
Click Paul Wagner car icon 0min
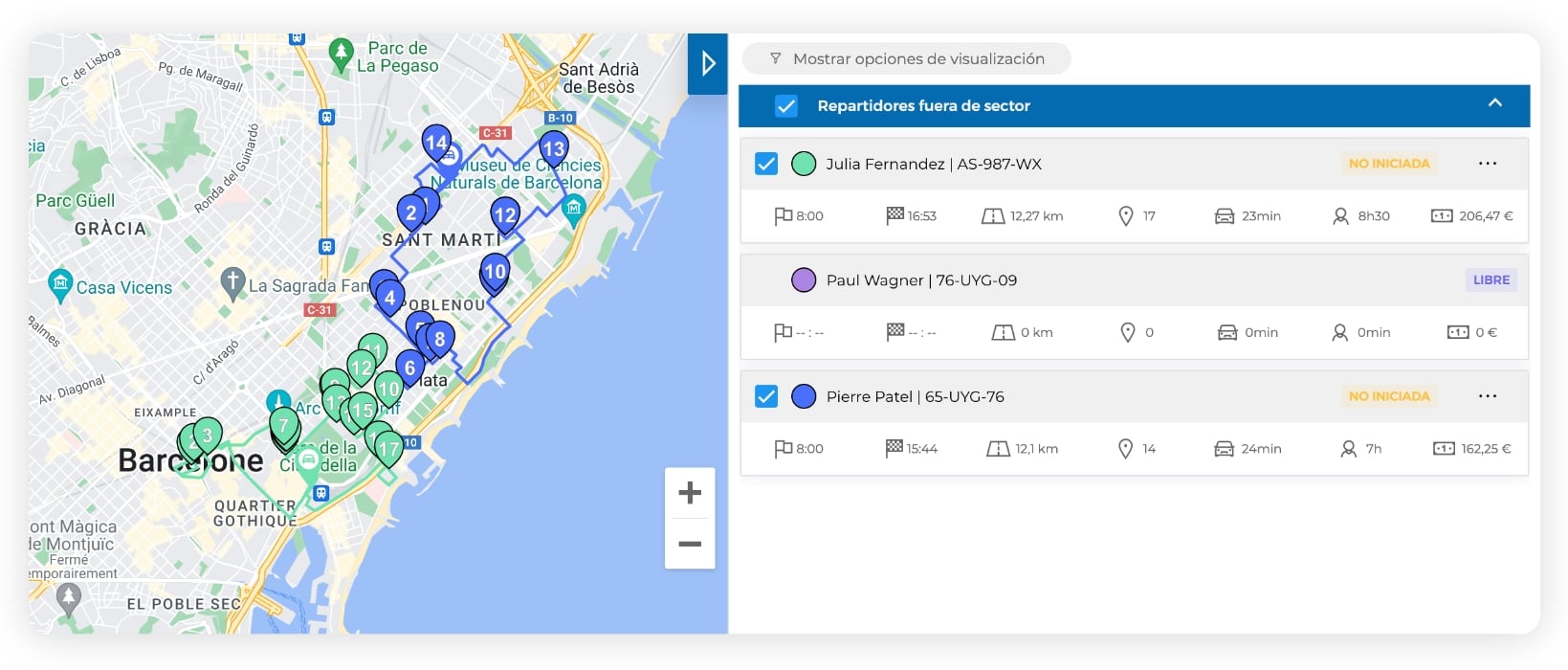pyautogui.click(x=1227, y=332)
